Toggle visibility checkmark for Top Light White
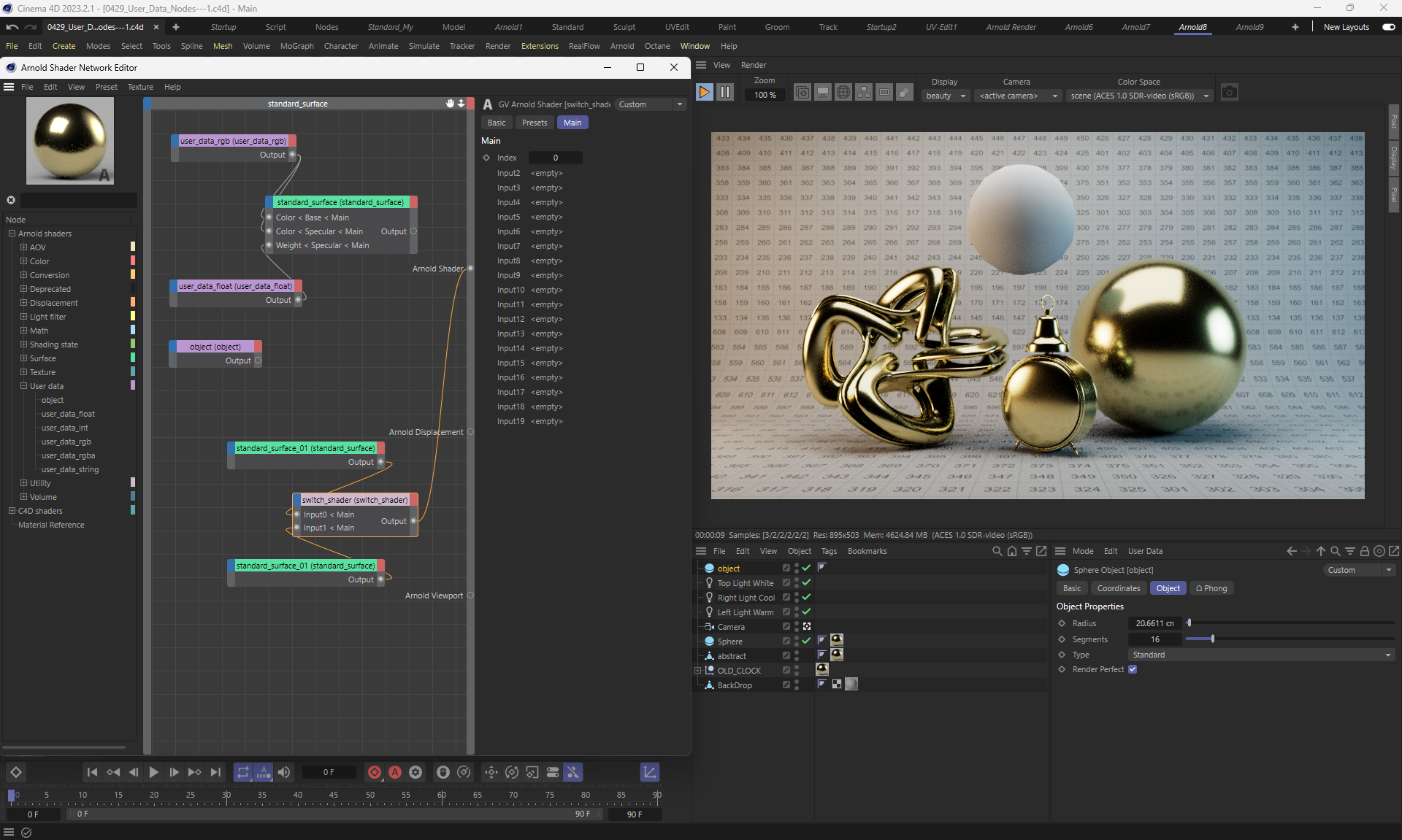The image size is (1402, 840). pyautogui.click(x=806, y=583)
